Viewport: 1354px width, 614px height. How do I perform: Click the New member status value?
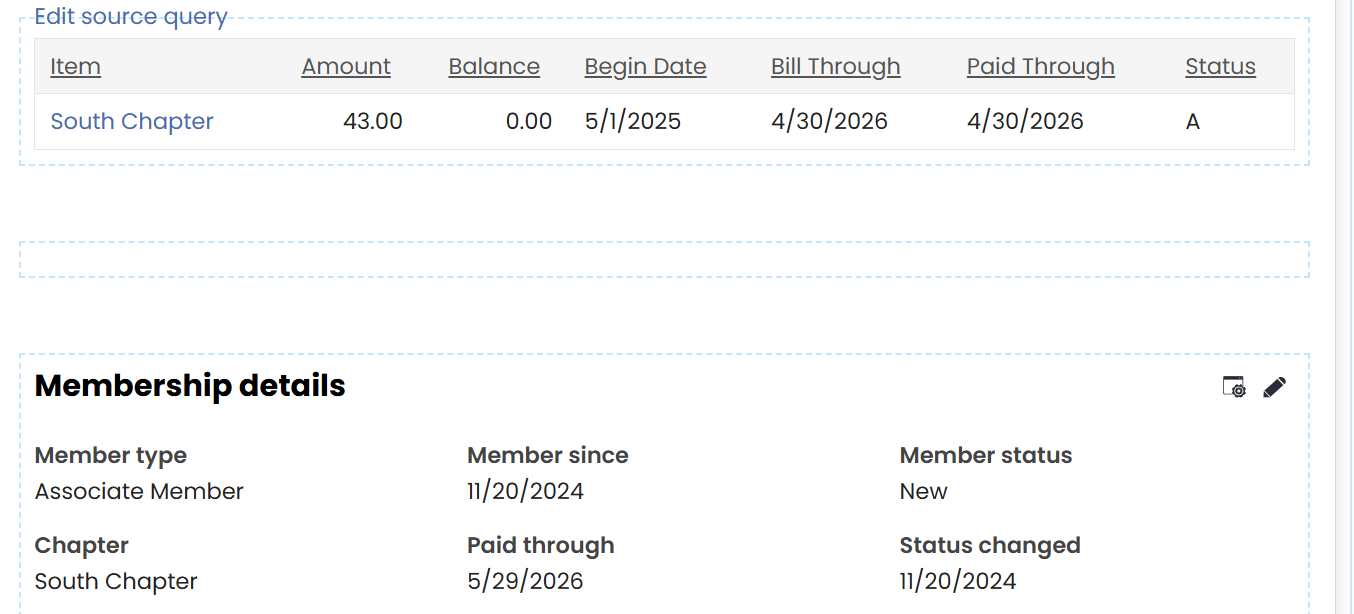pyautogui.click(x=923, y=491)
